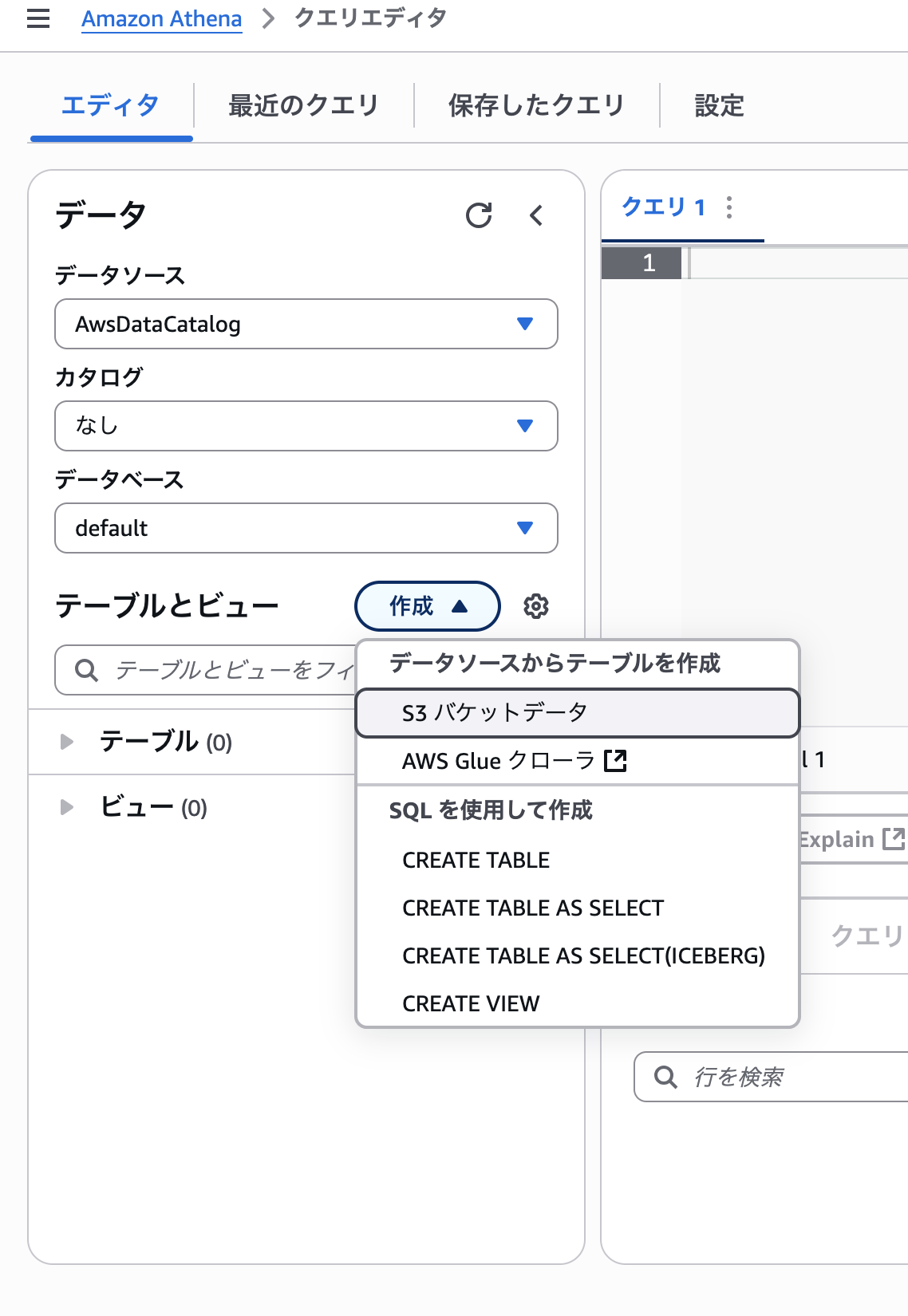The width and height of the screenshot is (908, 1316).
Task: Collapse the data panel with the chevron
Action: click(x=536, y=215)
